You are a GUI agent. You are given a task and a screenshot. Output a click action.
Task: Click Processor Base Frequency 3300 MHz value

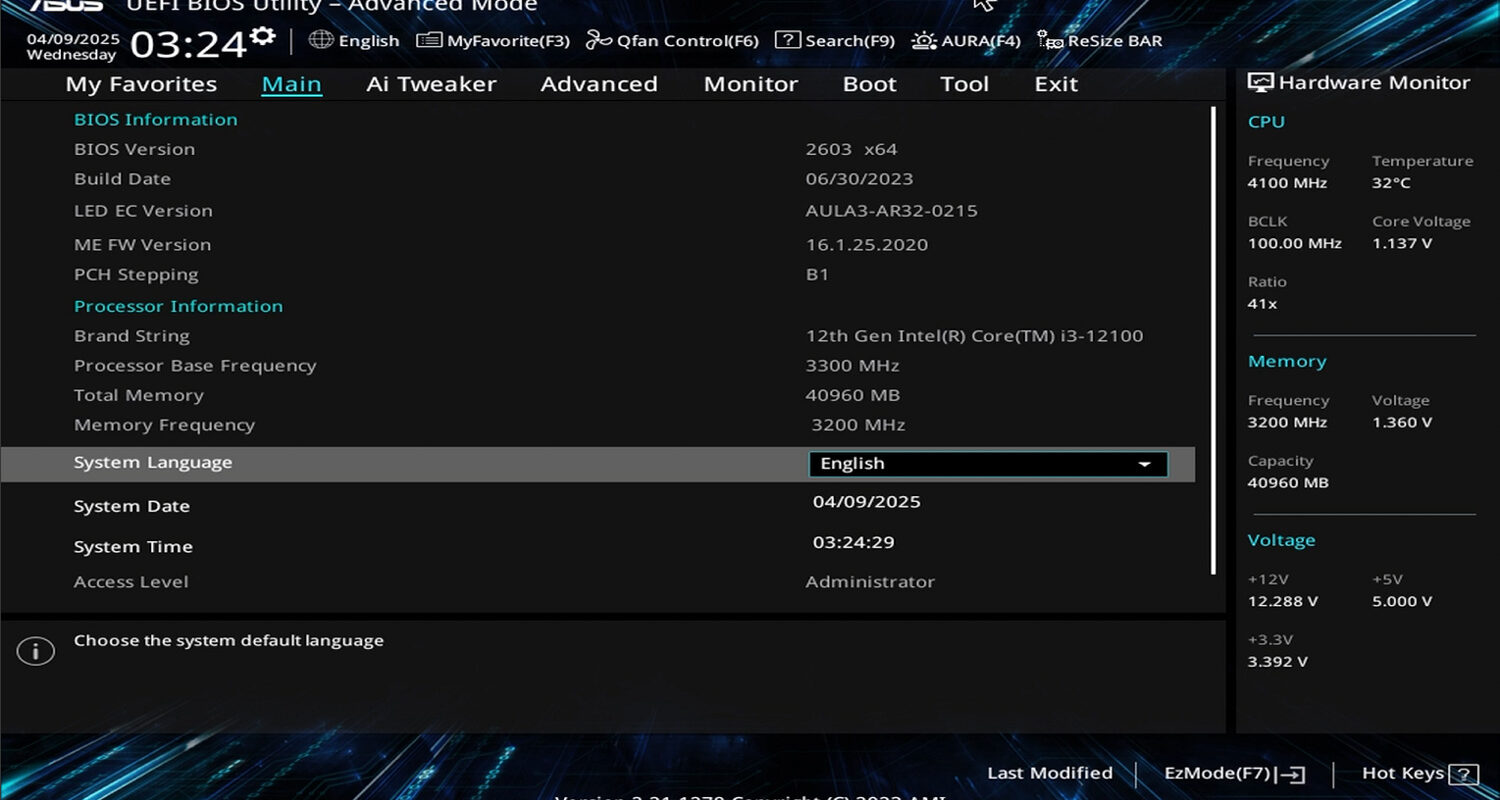[852, 366]
